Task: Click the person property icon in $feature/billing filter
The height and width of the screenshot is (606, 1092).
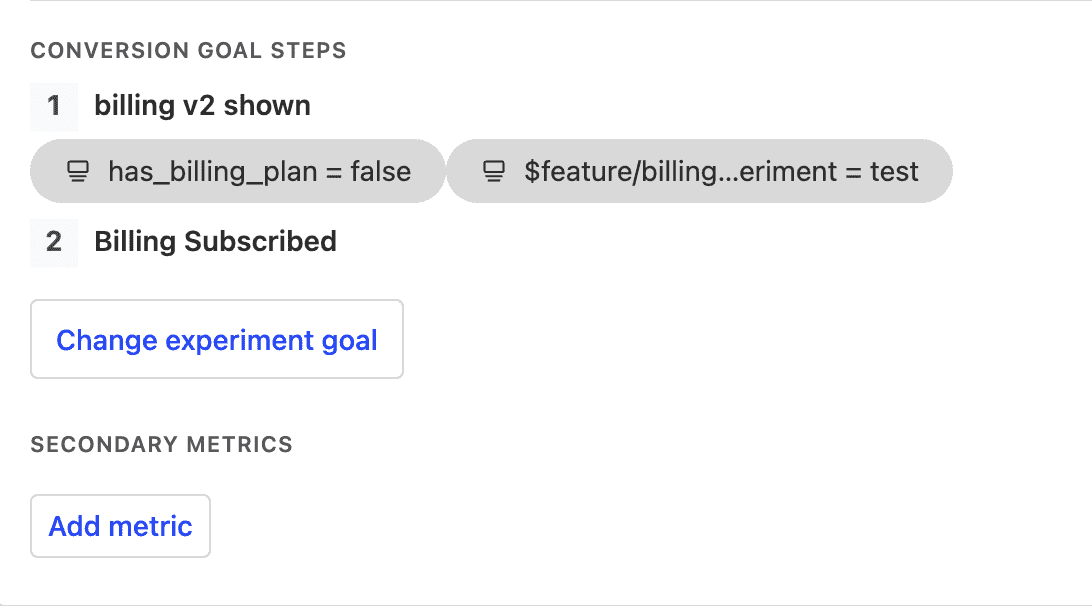Action: 493,172
